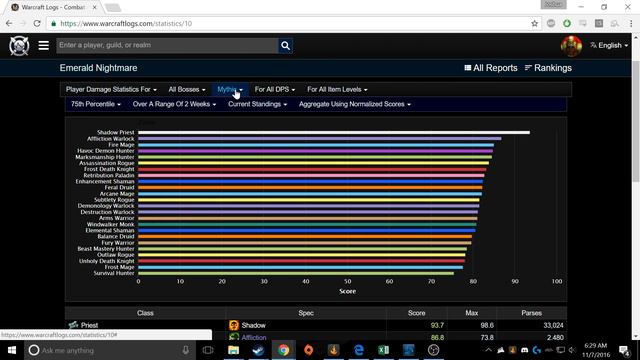The image size is (640, 360).
Task: Open the Player Damage Statistics For dropdown
Action: tap(111, 89)
